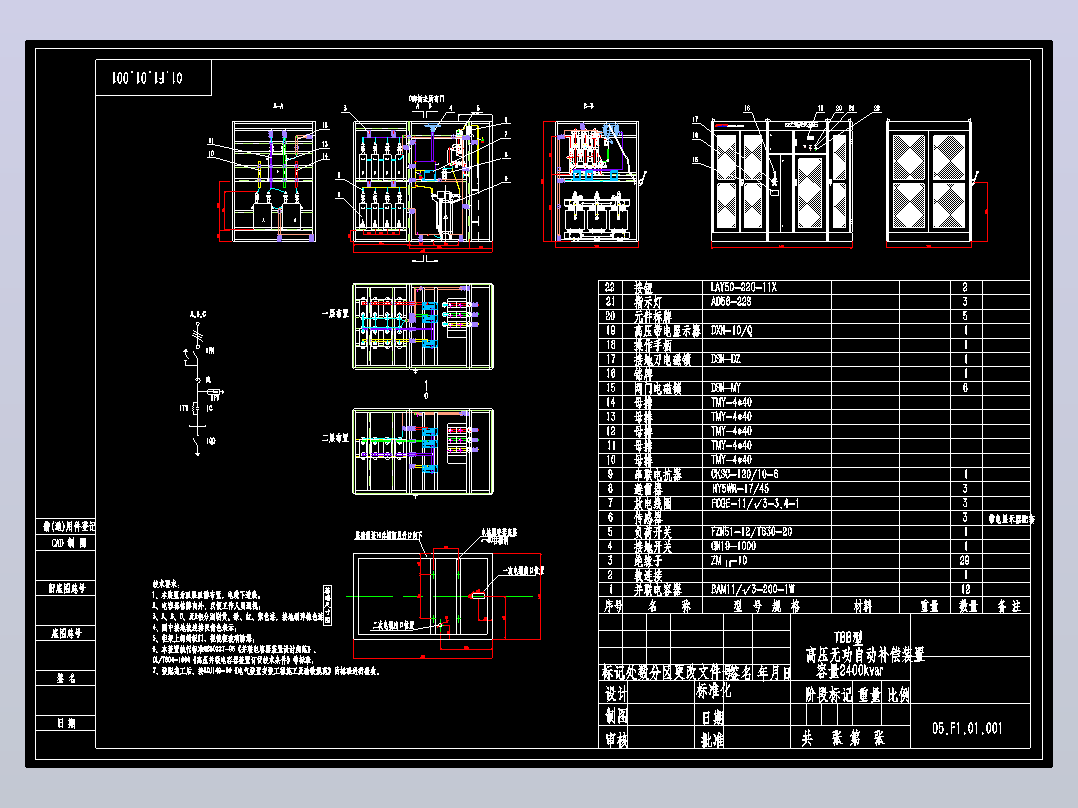Click the '签名' cell in left margin
Viewport: 1078px width, 808px height.
[66, 678]
